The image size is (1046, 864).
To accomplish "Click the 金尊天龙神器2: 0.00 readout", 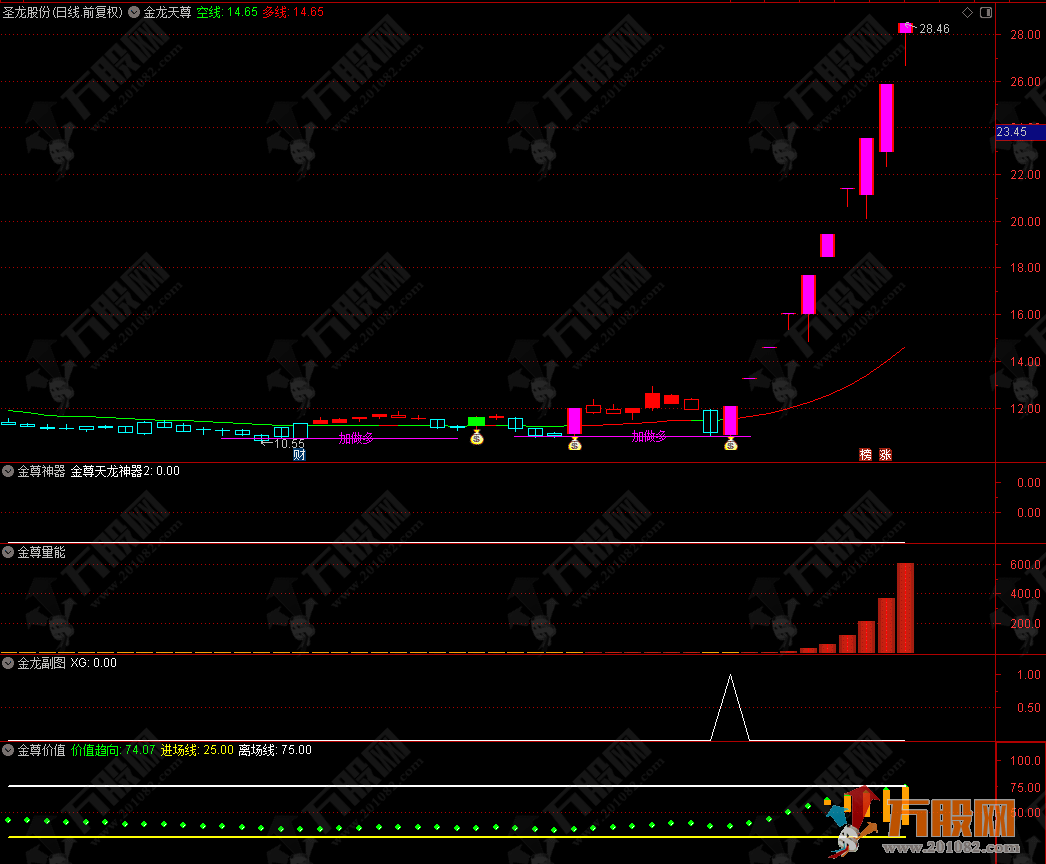I will [125, 471].
